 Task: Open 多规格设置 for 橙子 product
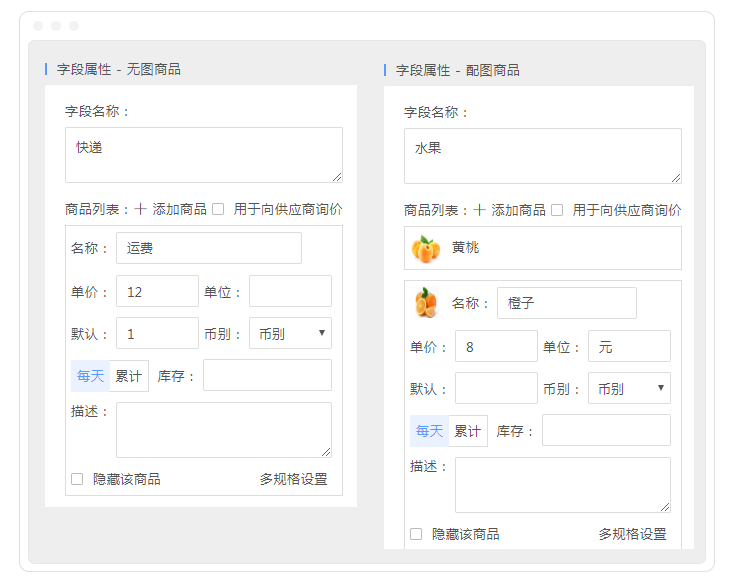point(632,534)
